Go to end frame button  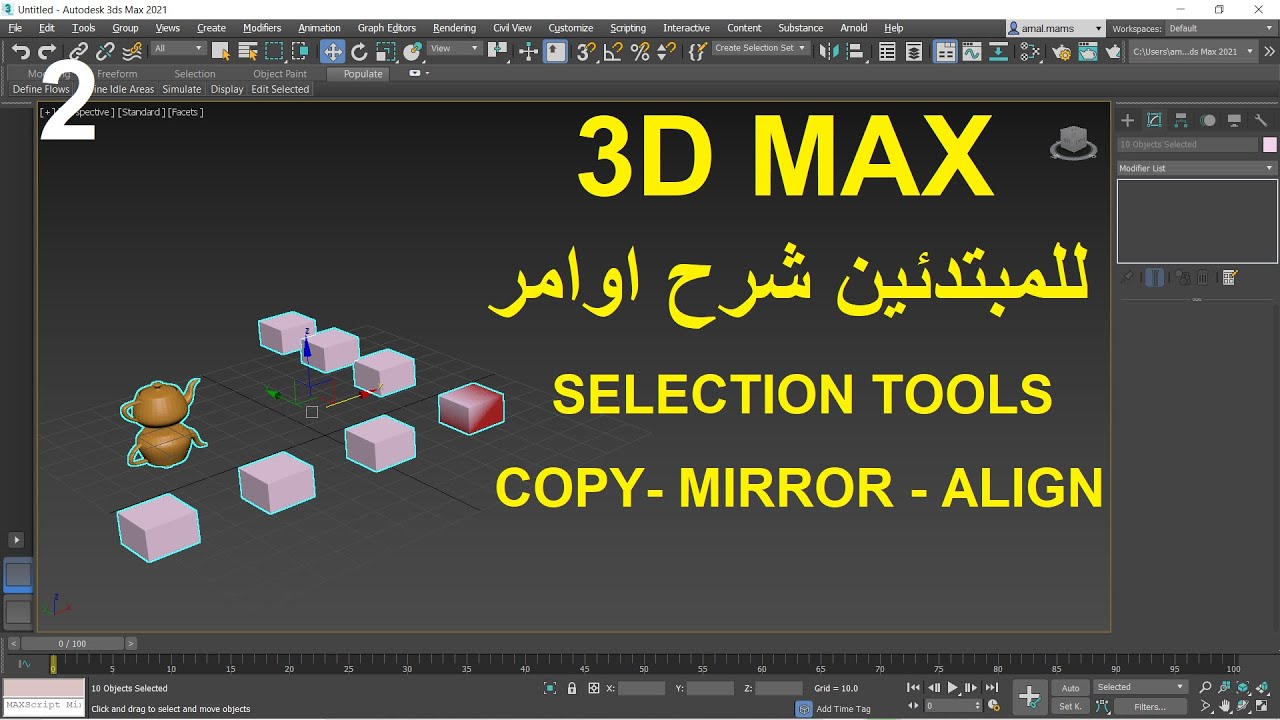(x=991, y=688)
